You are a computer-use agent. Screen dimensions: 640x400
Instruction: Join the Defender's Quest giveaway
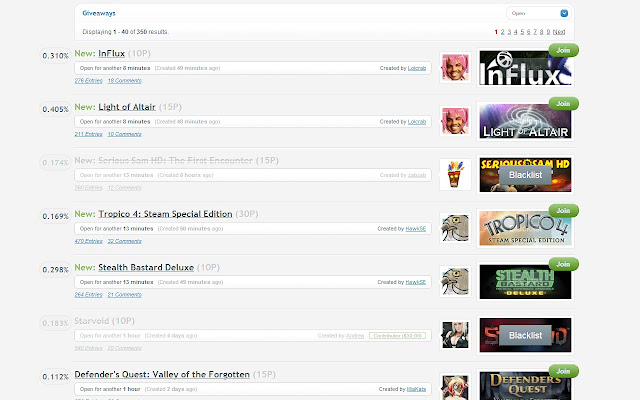pos(563,371)
